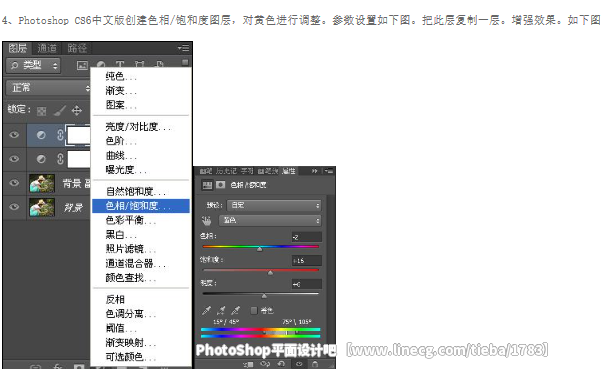Filter layers by adjustment layer icon
This screenshot has height=369, width=604.
tap(101, 65)
